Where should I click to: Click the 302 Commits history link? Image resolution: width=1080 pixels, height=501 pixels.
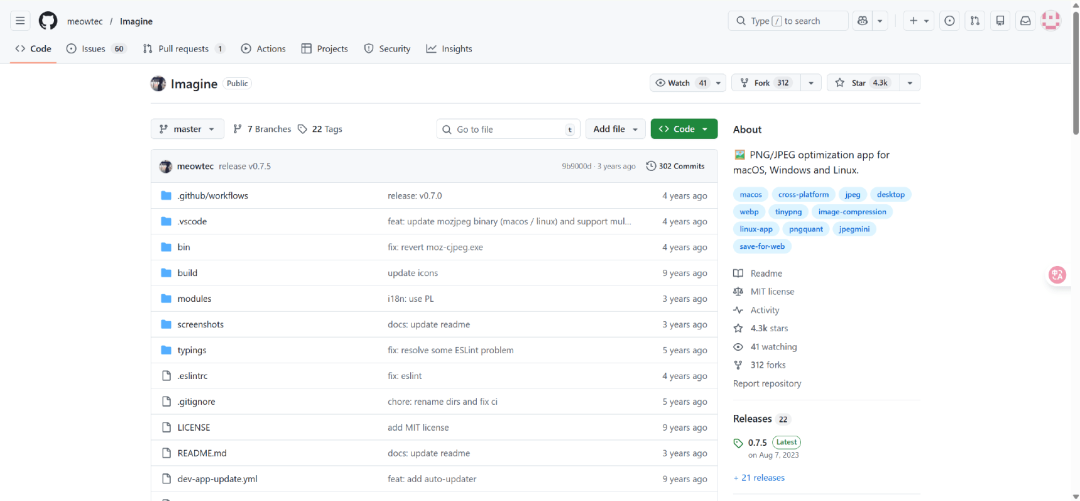[675, 166]
